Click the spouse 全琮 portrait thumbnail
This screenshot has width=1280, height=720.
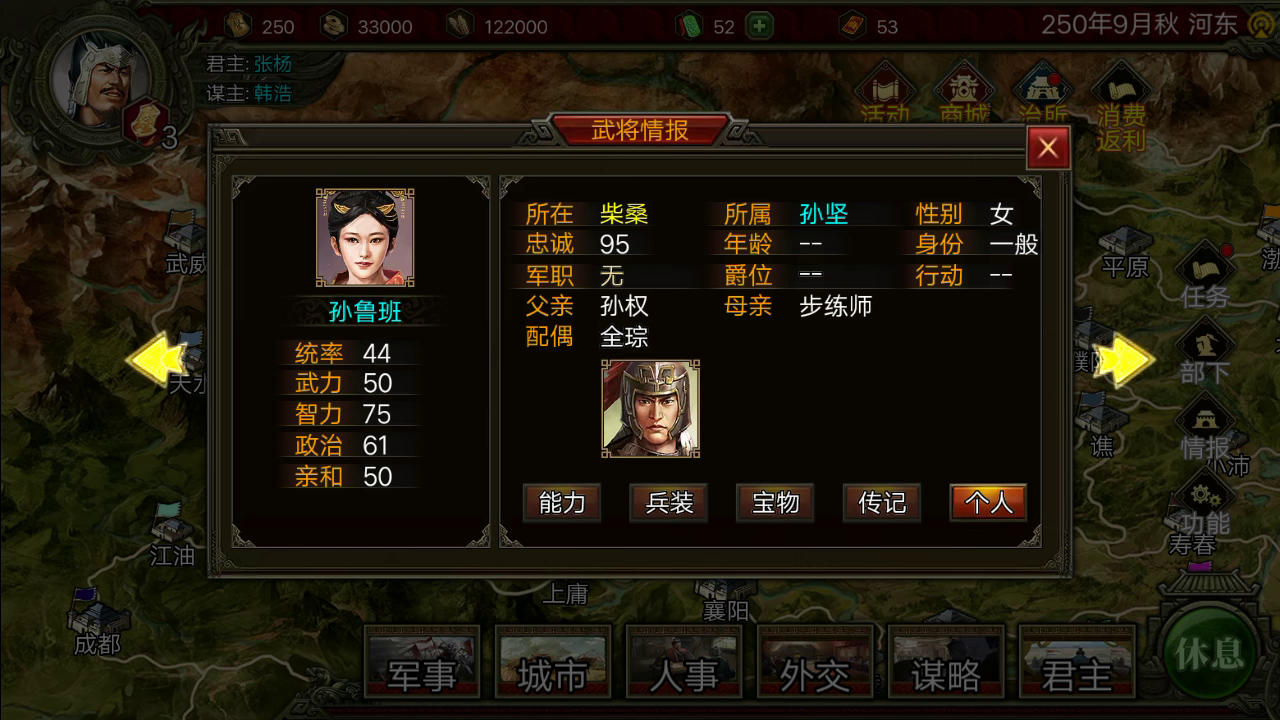coord(651,409)
